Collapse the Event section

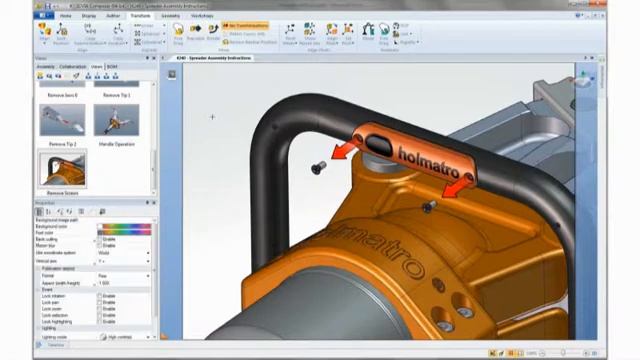pos(39,289)
